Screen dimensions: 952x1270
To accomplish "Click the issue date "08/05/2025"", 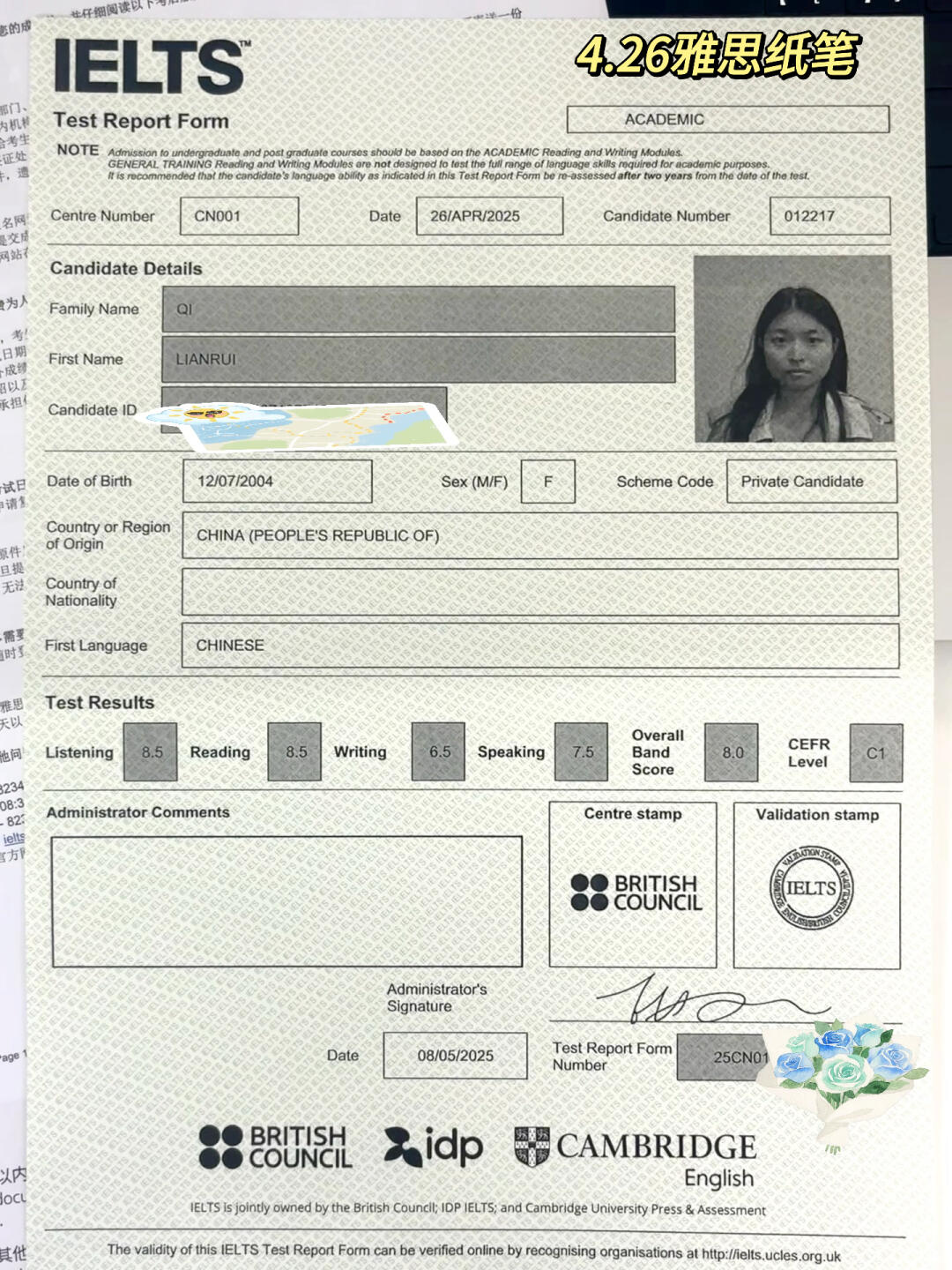I will pyautogui.click(x=455, y=1056).
